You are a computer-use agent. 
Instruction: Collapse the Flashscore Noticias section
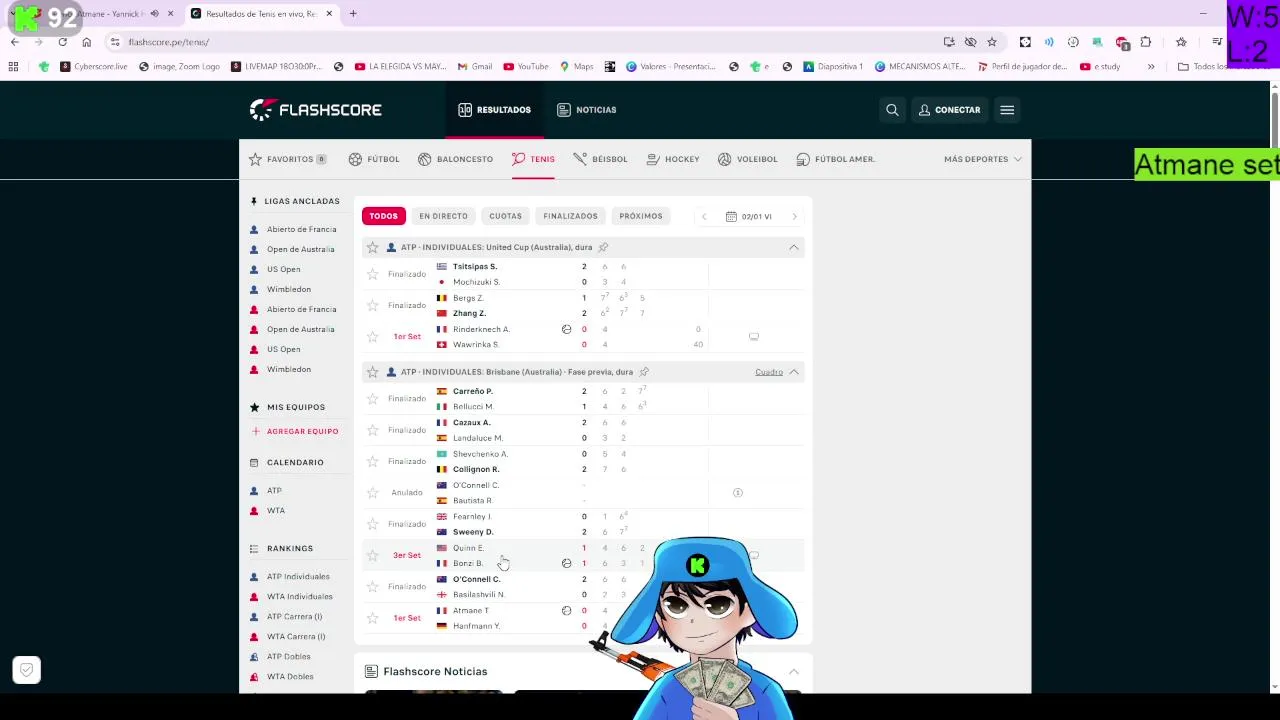[x=794, y=672]
